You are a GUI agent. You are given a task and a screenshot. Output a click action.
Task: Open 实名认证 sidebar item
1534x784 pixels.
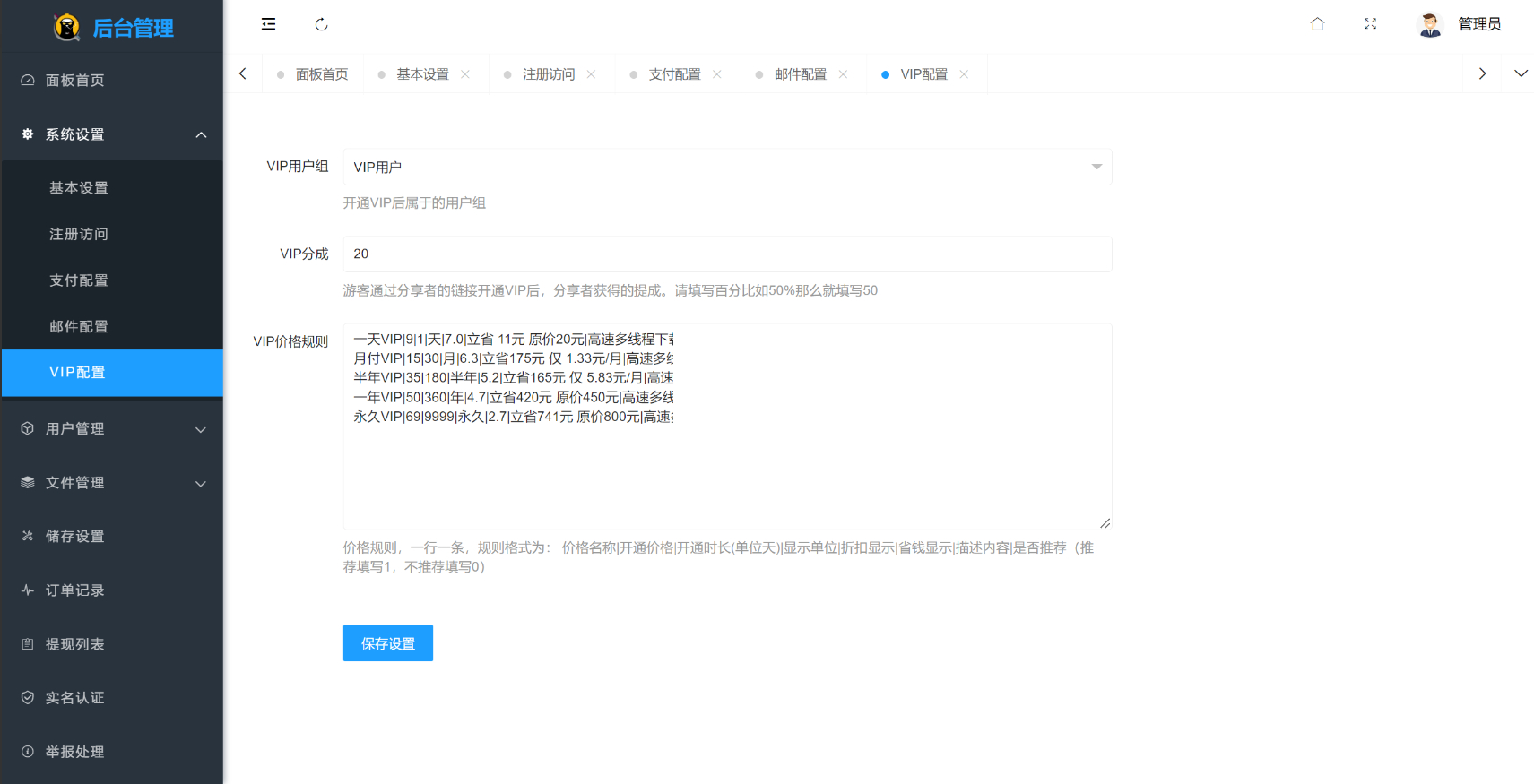tap(112, 698)
